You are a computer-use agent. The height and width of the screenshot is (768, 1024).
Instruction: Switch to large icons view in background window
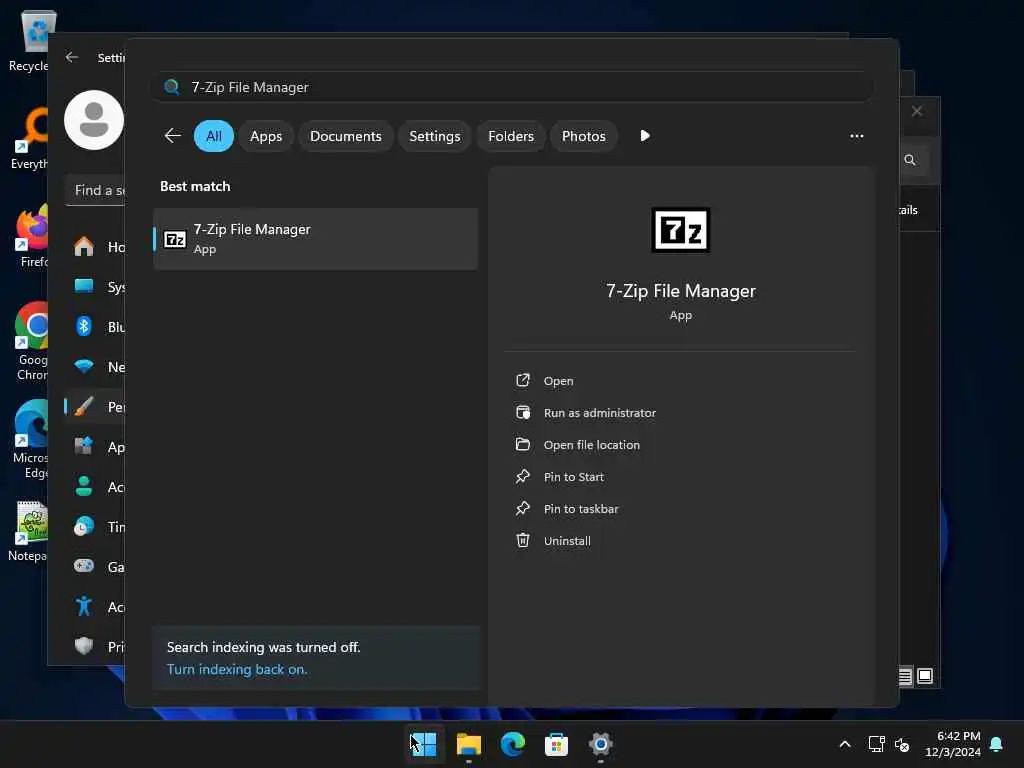(x=925, y=676)
